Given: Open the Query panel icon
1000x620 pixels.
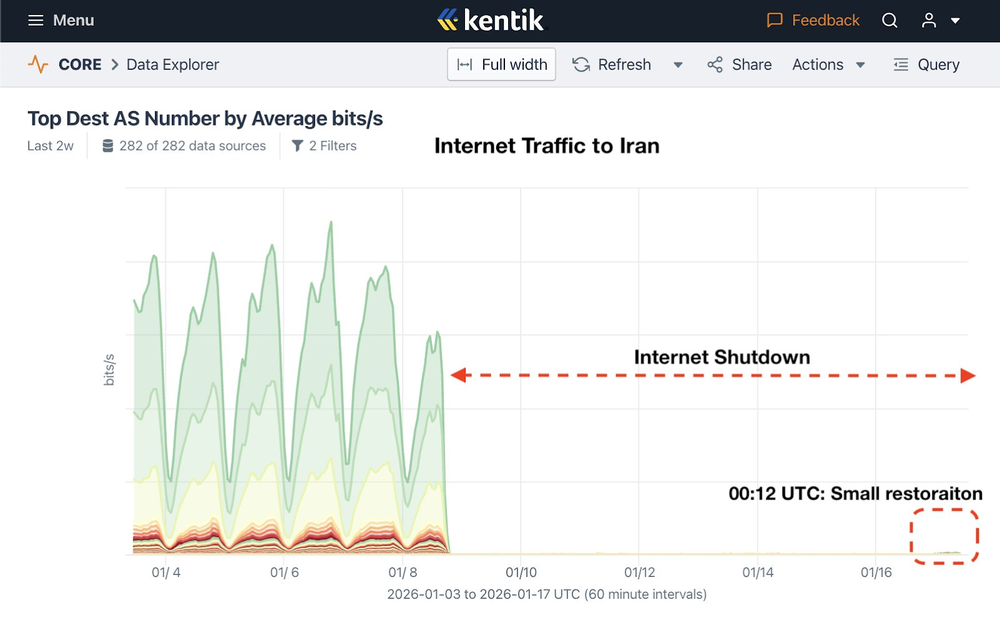Looking at the screenshot, I should point(901,65).
